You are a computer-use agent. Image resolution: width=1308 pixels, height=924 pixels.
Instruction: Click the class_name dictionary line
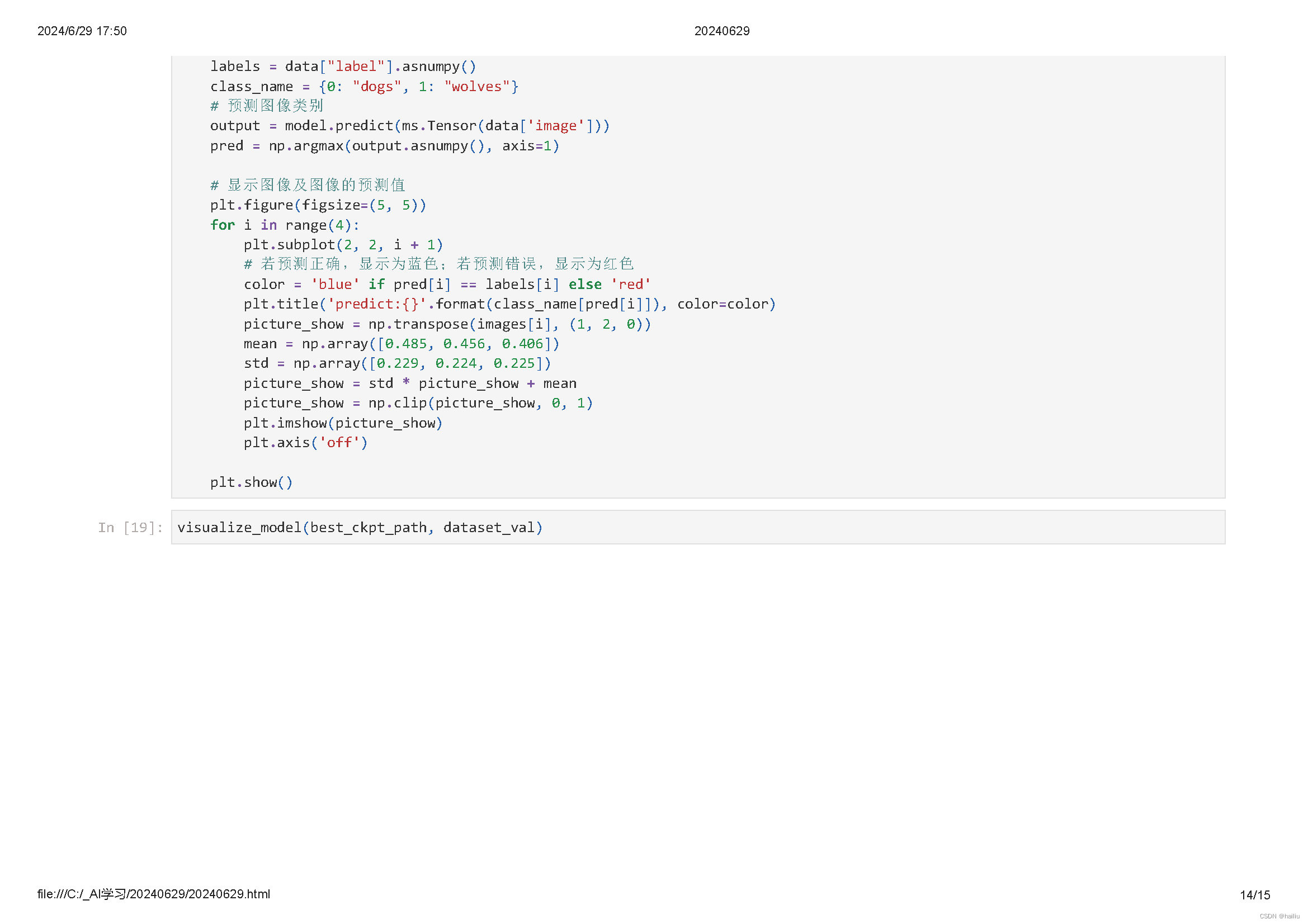click(x=364, y=87)
